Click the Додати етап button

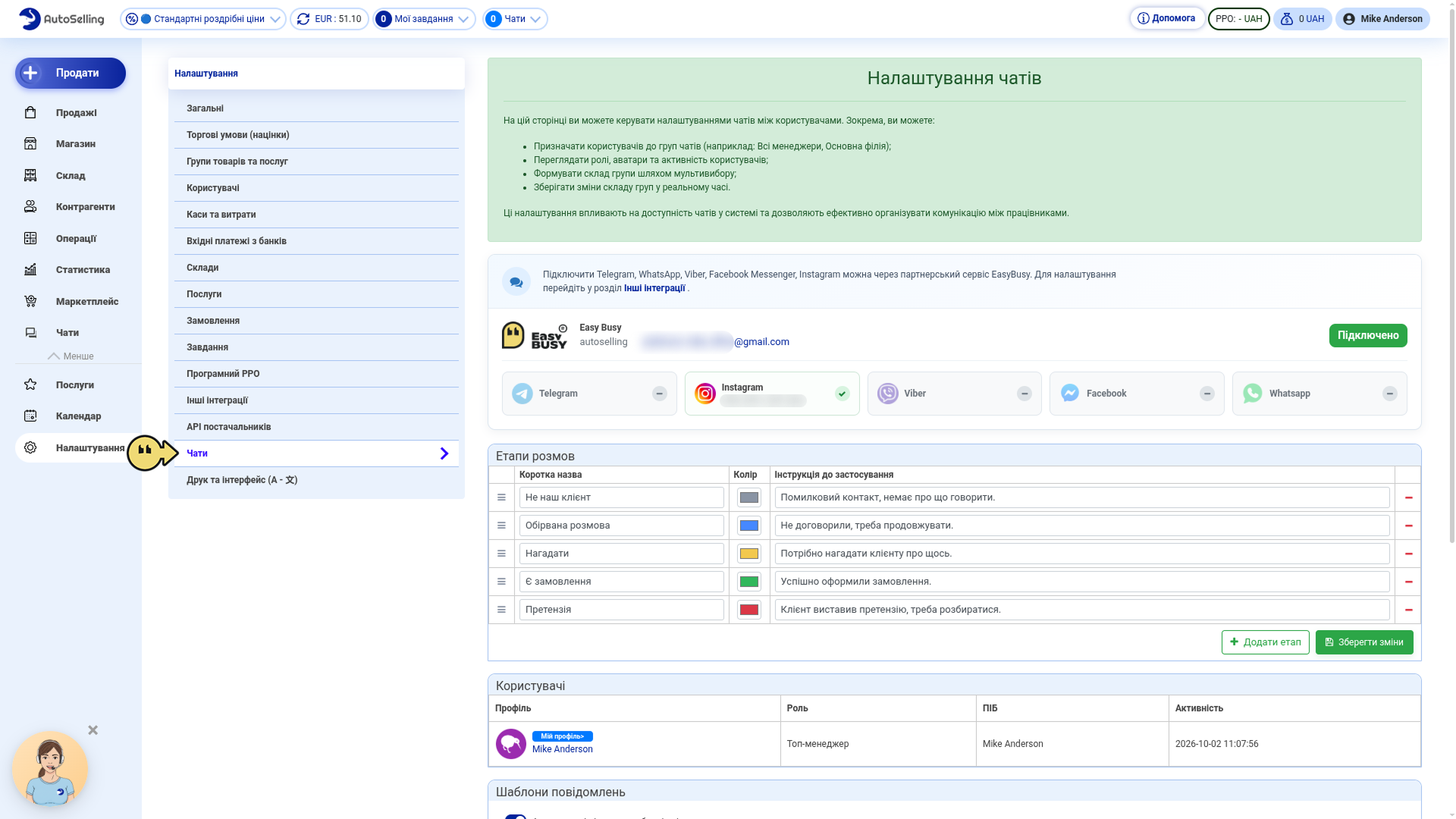point(1265,642)
